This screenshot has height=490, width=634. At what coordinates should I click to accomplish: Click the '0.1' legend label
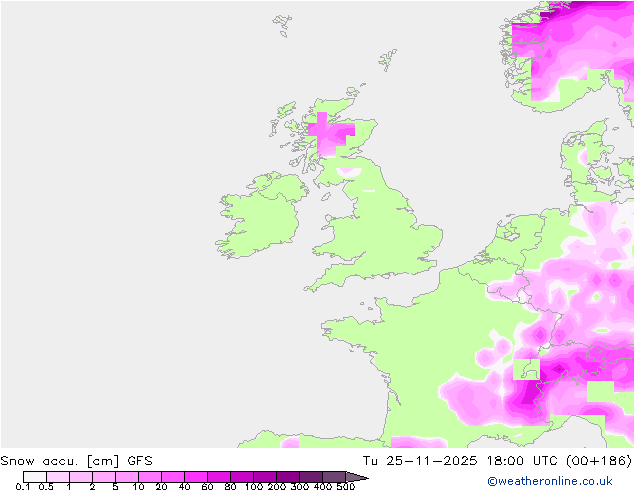[x=23, y=486]
